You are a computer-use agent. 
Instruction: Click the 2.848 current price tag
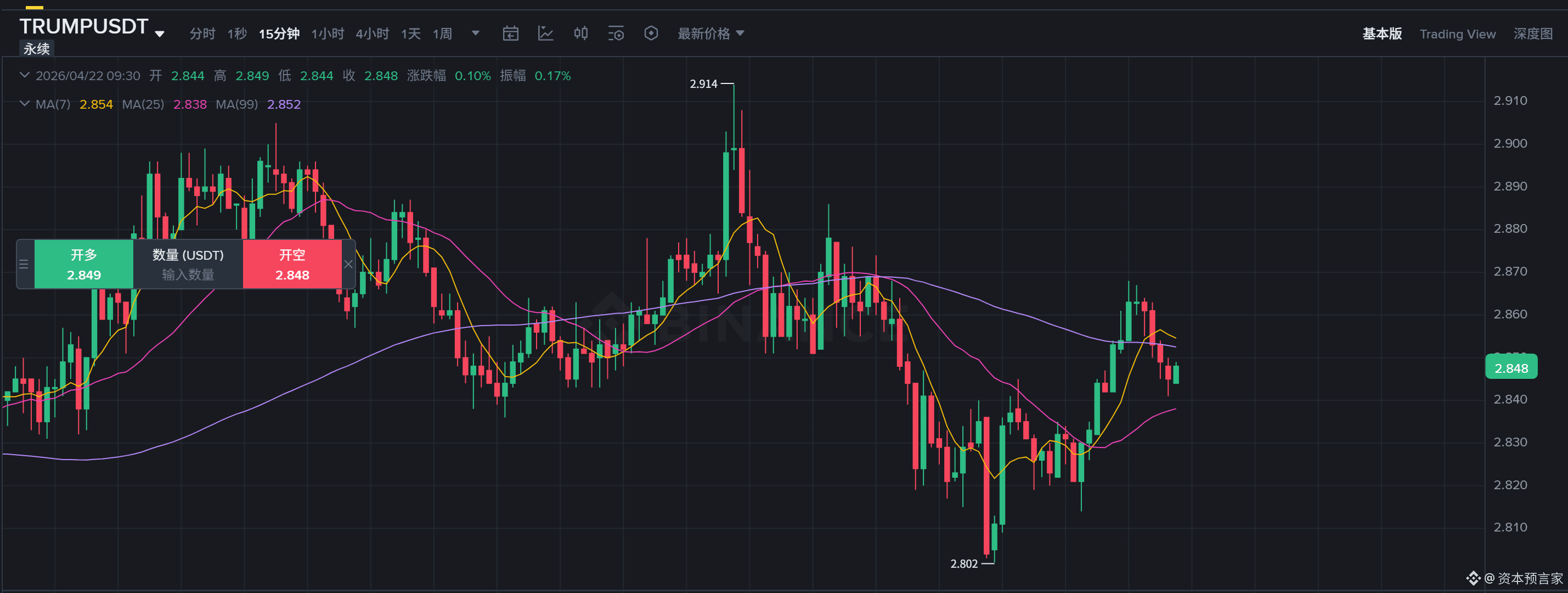[1511, 368]
